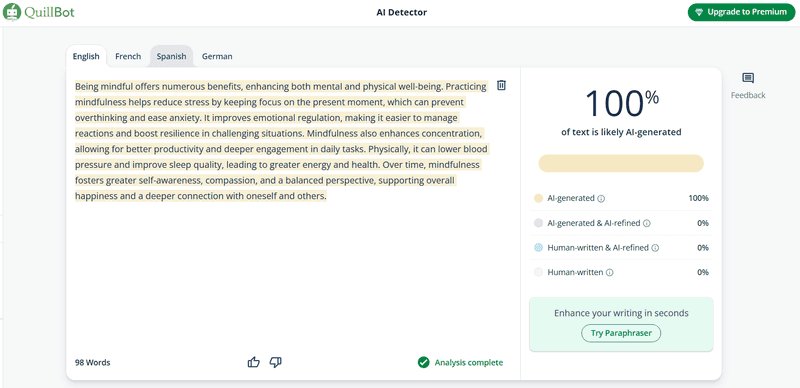The width and height of the screenshot is (800, 388).
Task: Select the German language tab
Action: click(x=217, y=56)
